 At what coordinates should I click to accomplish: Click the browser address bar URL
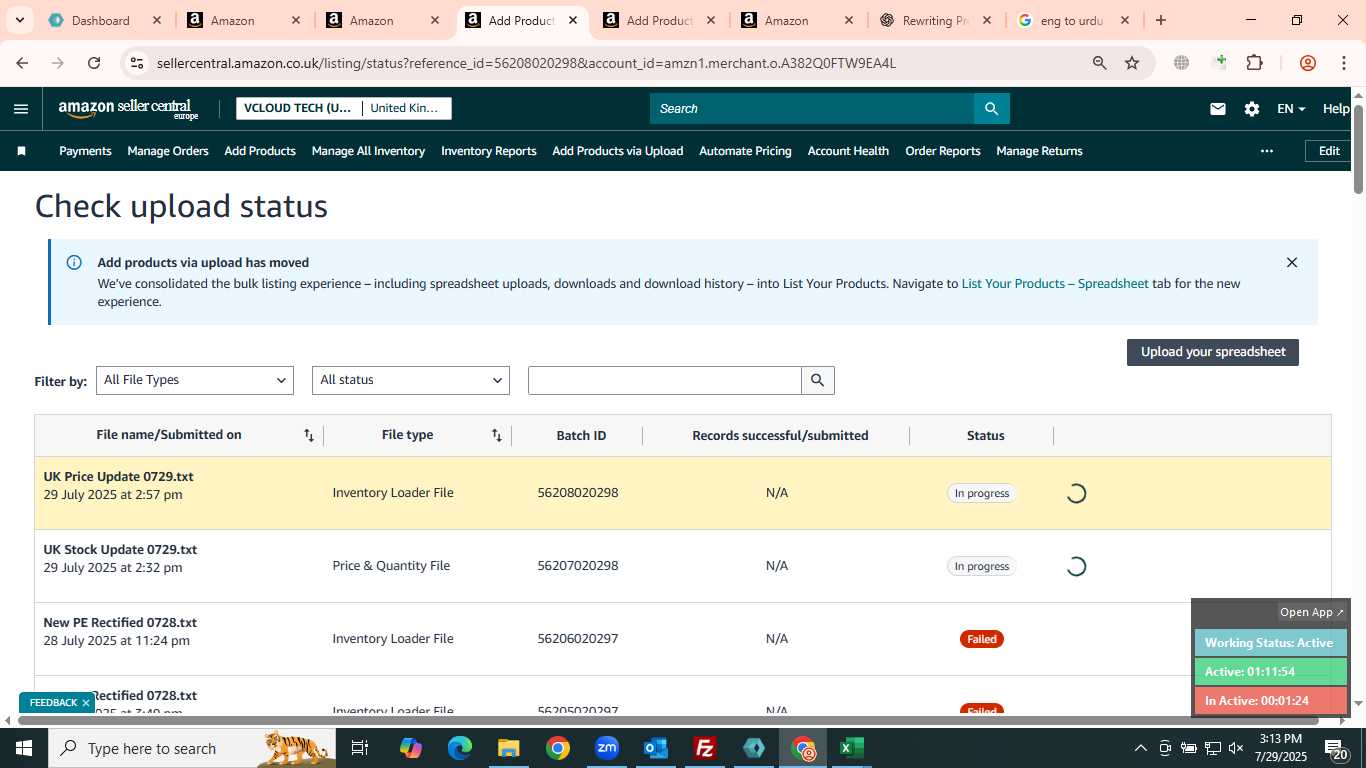[526, 63]
